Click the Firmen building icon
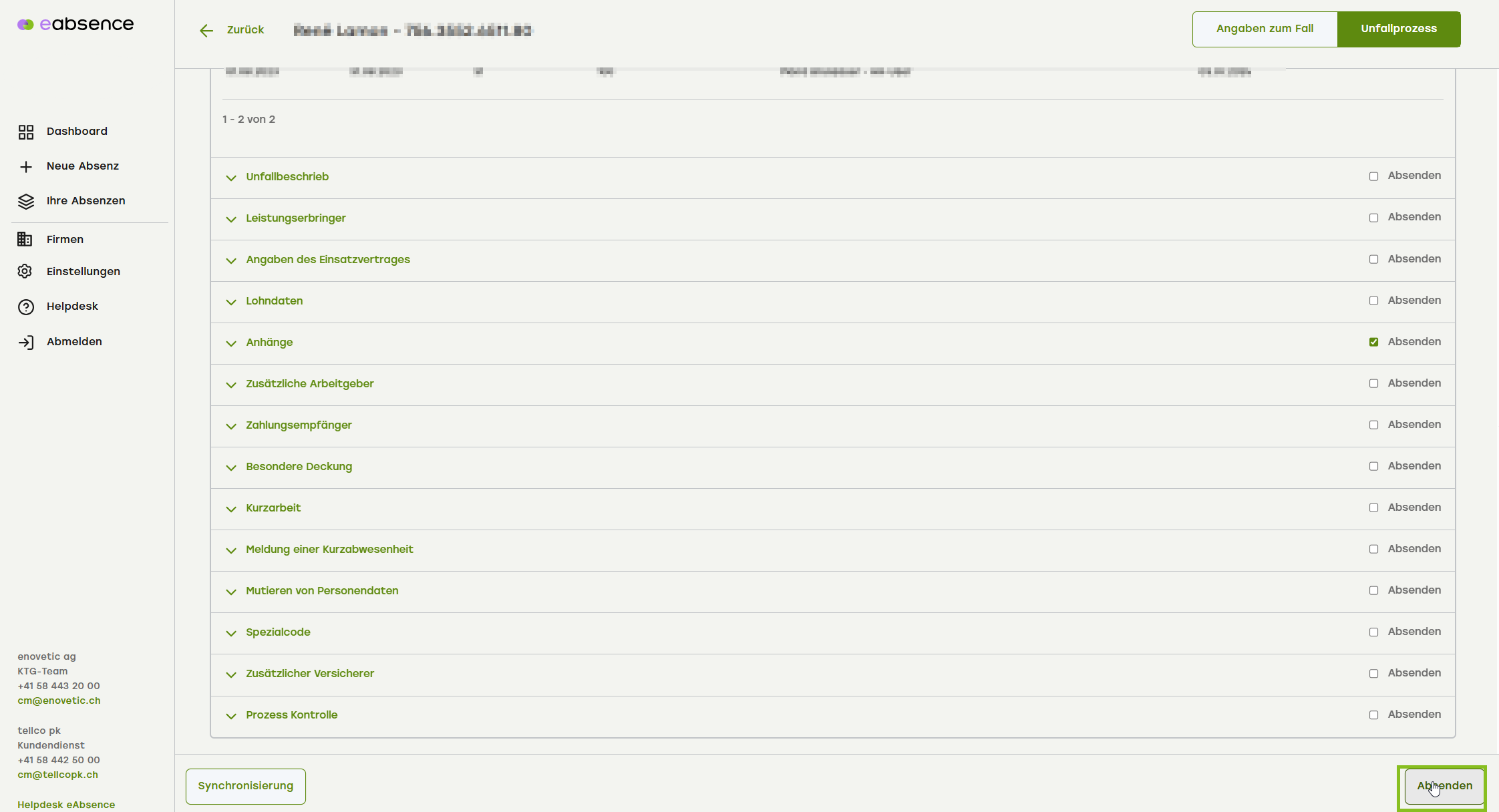 click(x=25, y=239)
